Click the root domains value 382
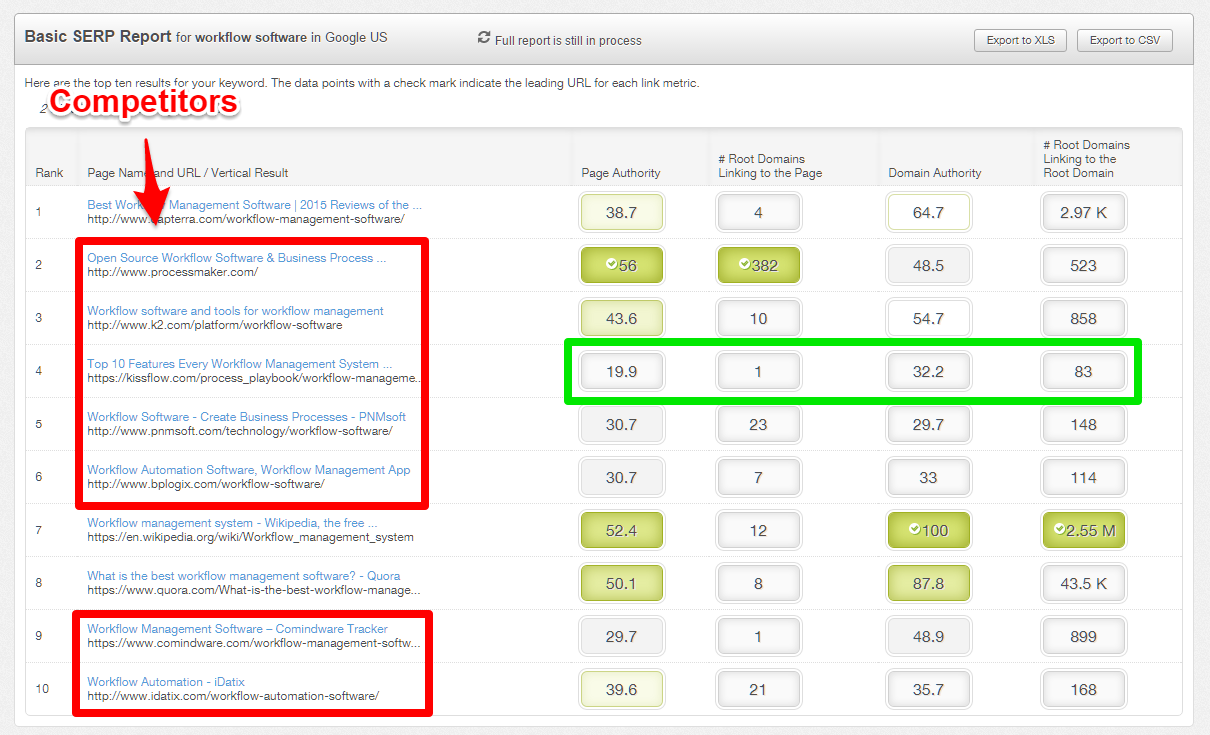The image size is (1210, 735). (758, 266)
